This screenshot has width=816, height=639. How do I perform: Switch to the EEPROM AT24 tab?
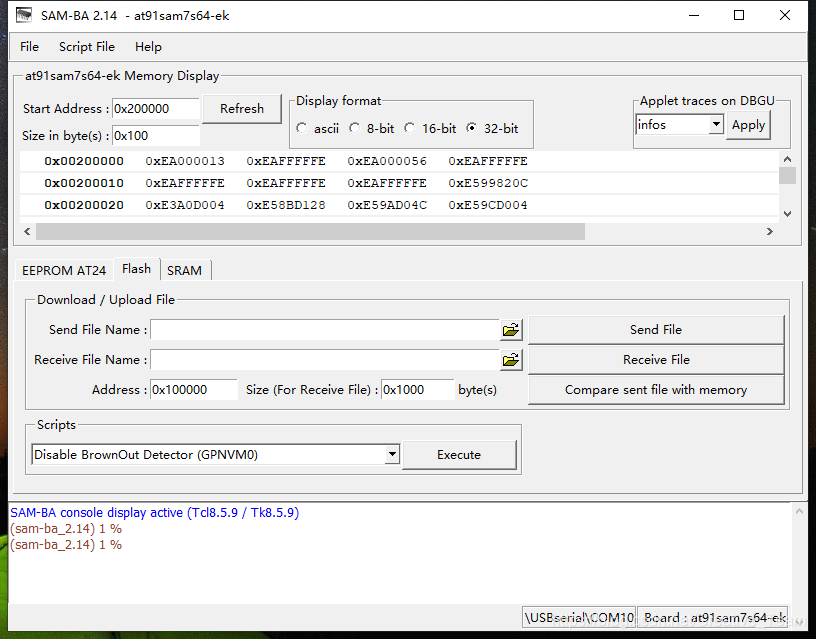tap(64, 271)
